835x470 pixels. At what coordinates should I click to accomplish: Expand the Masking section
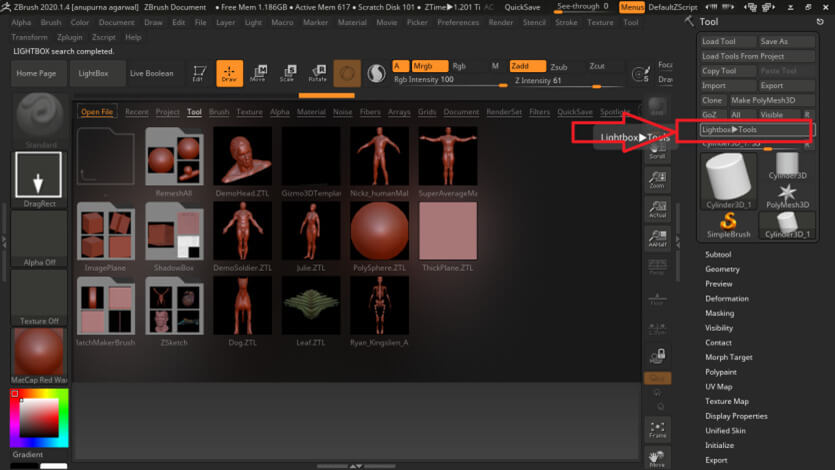(719, 314)
